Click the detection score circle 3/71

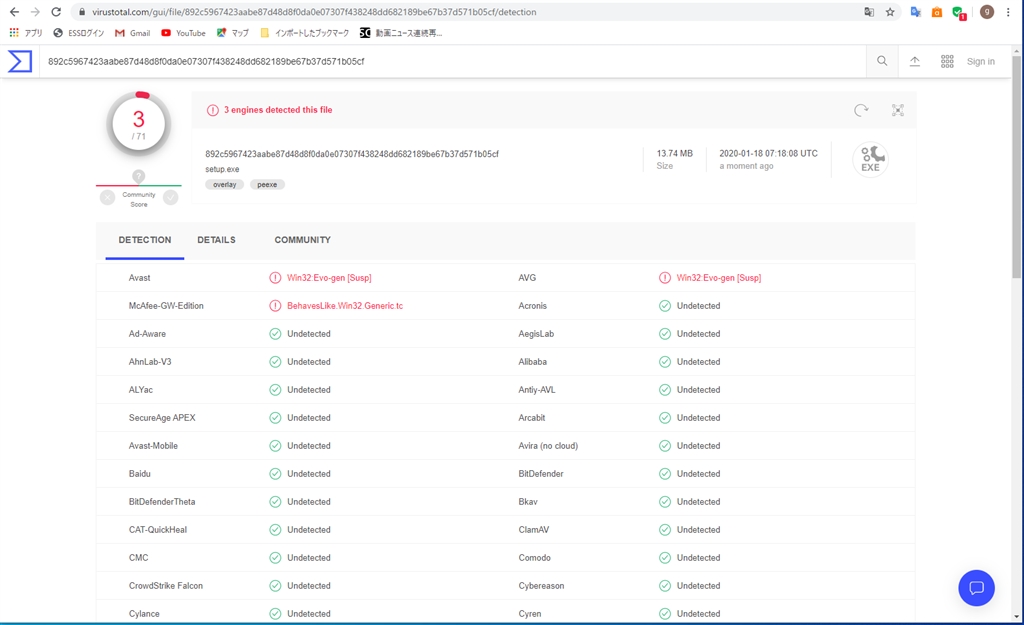138,123
